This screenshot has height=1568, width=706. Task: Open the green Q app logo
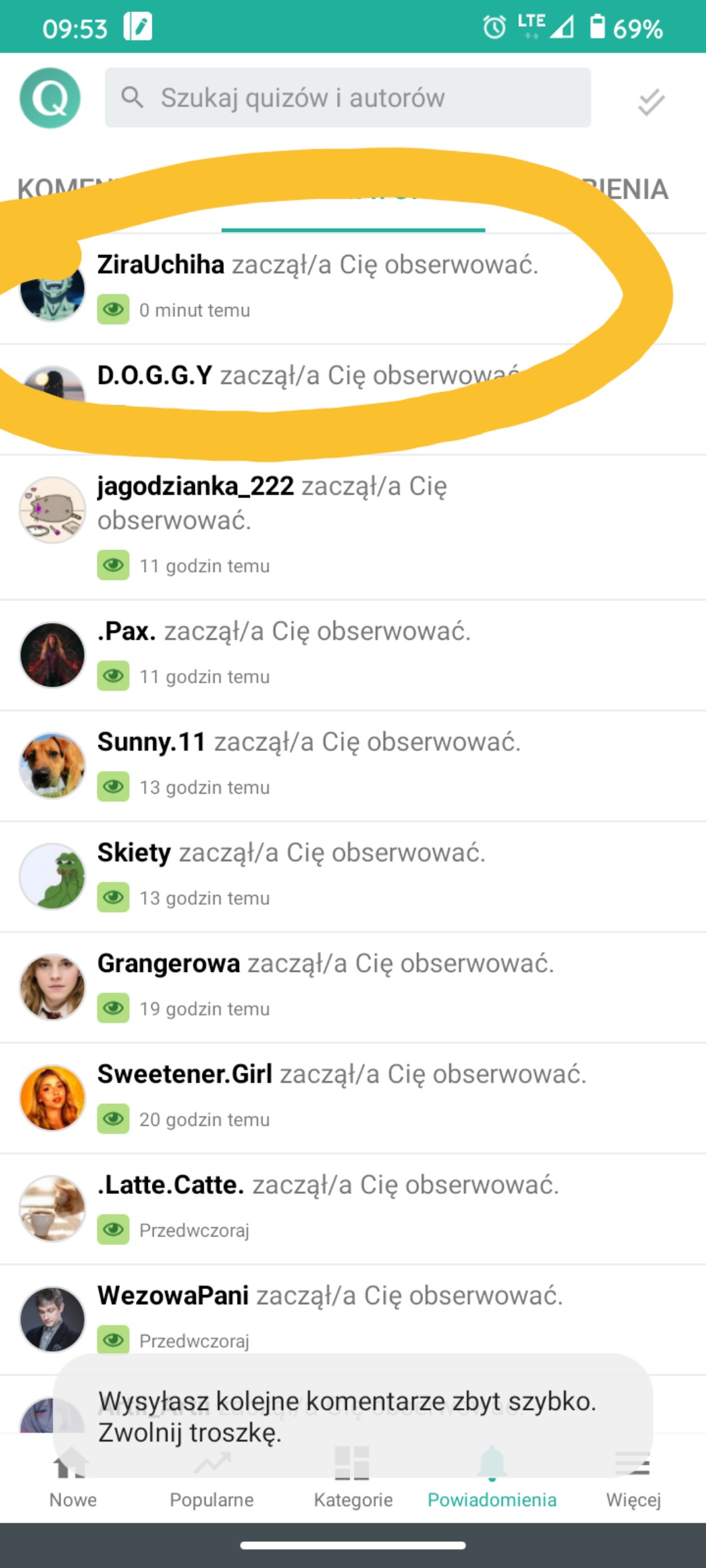50,98
